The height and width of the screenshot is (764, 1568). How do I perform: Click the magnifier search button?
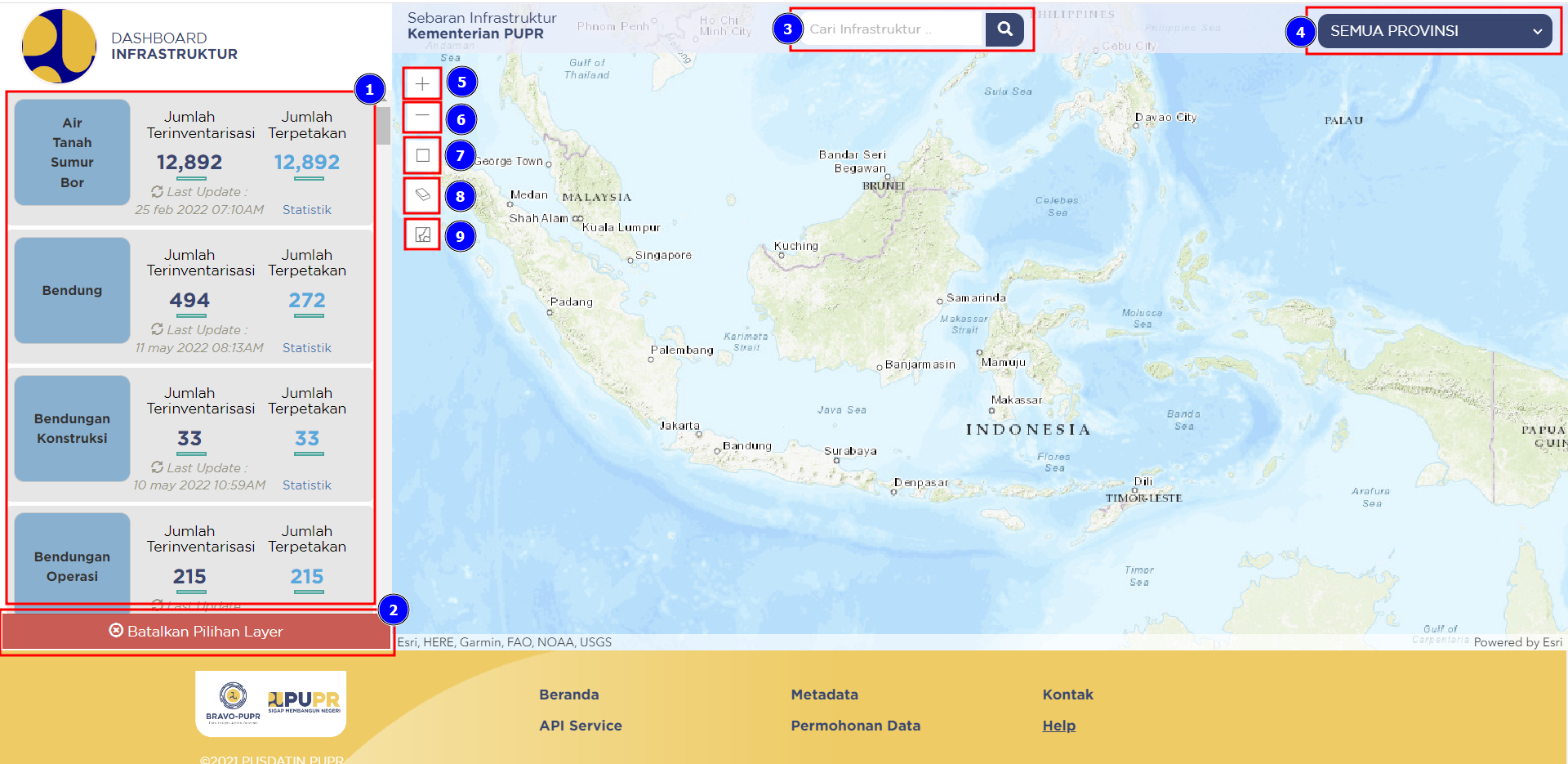(1004, 29)
